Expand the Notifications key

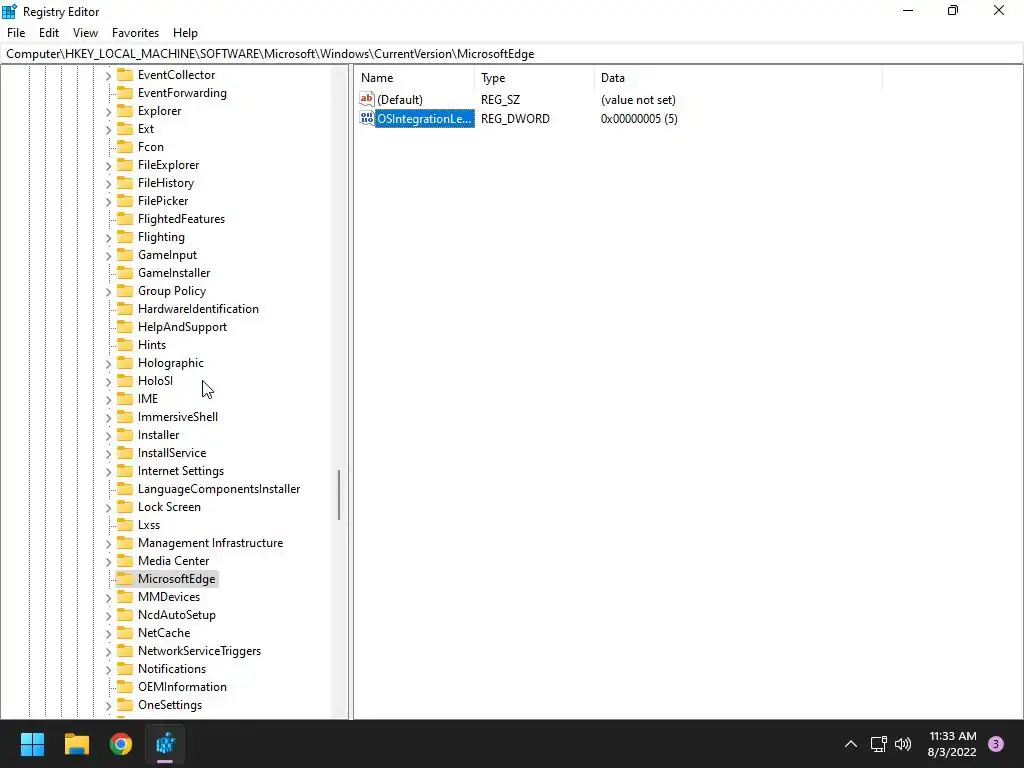(108, 669)
